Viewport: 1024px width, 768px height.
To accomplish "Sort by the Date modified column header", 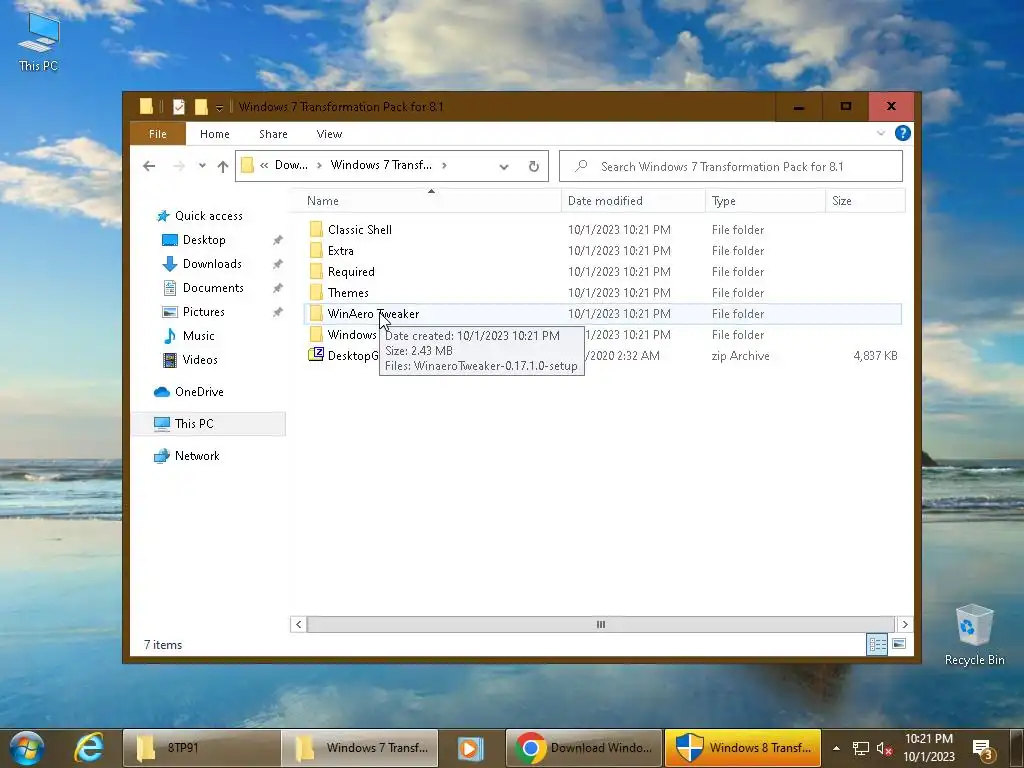I will click(x=633, y=200).
